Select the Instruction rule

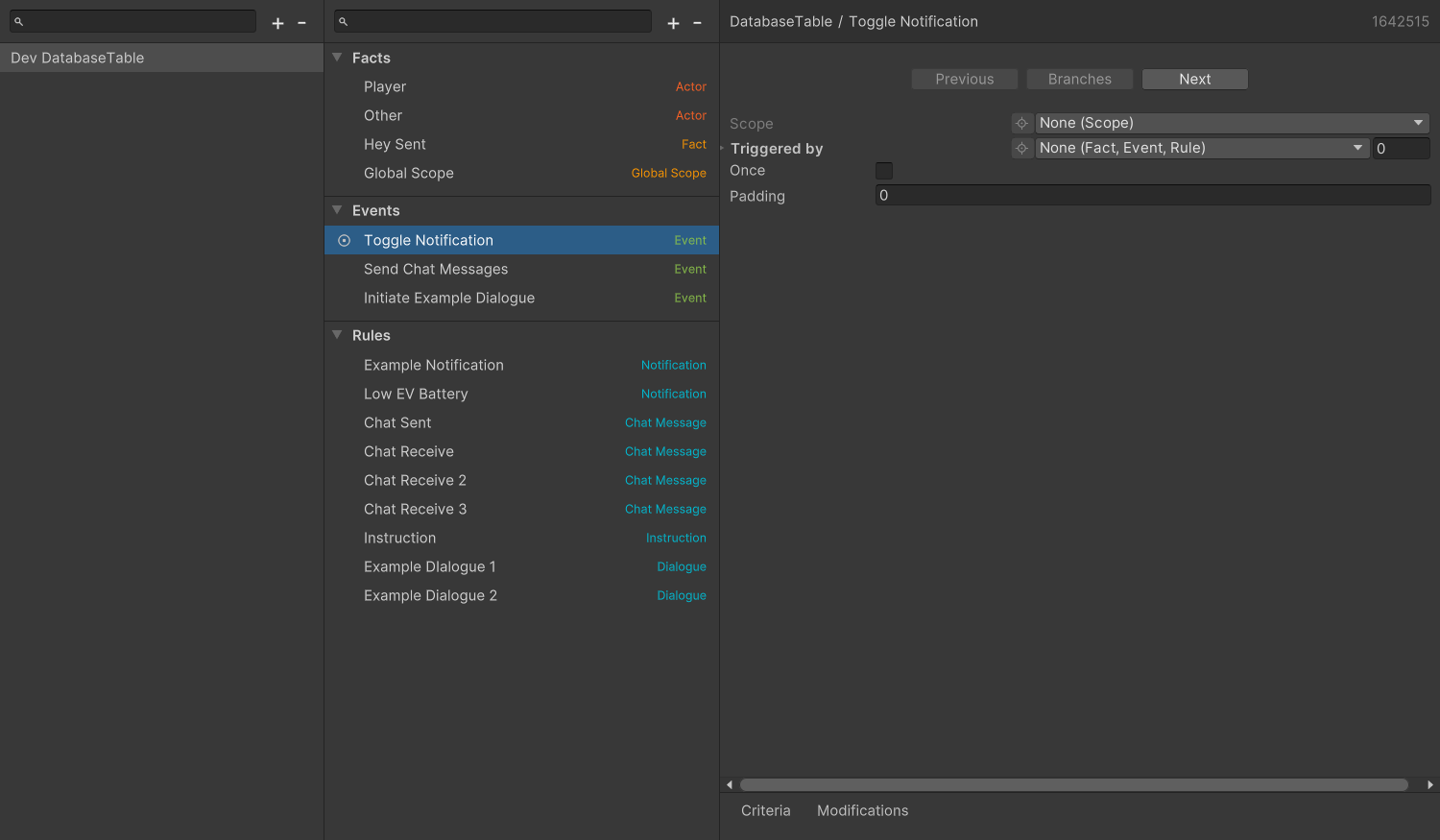coord(521,538)
